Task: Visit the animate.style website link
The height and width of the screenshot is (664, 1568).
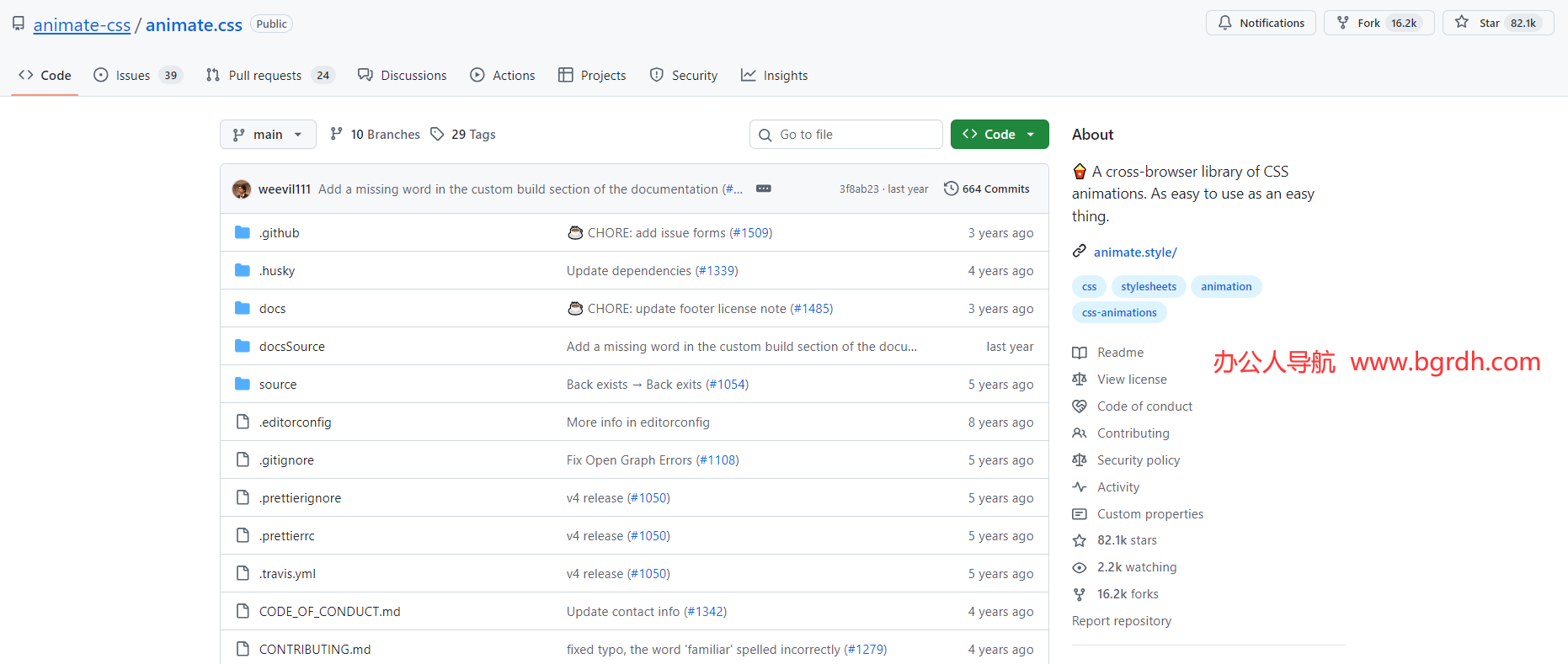Action: [1135, 252]
